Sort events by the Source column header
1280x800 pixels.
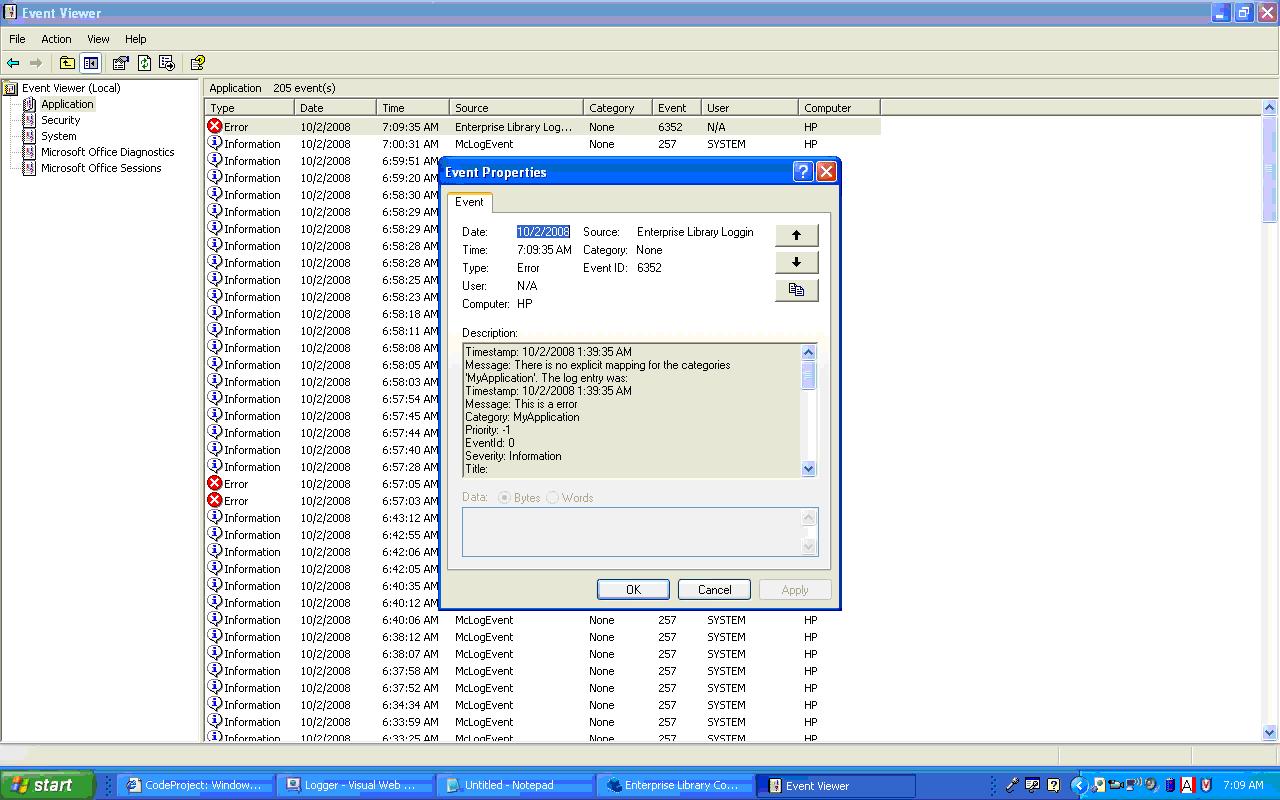[x=516, y=108]
